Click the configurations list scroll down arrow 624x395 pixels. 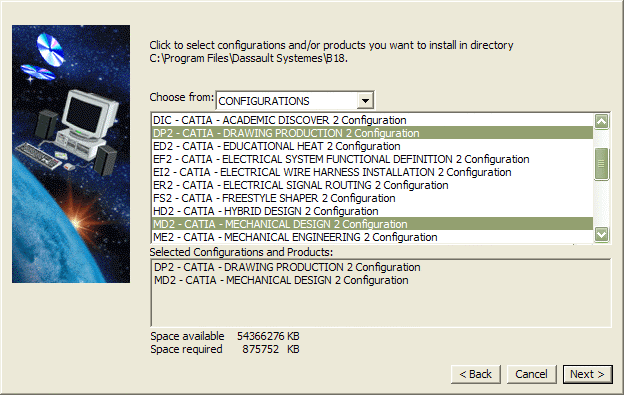(x=601, y=234)
